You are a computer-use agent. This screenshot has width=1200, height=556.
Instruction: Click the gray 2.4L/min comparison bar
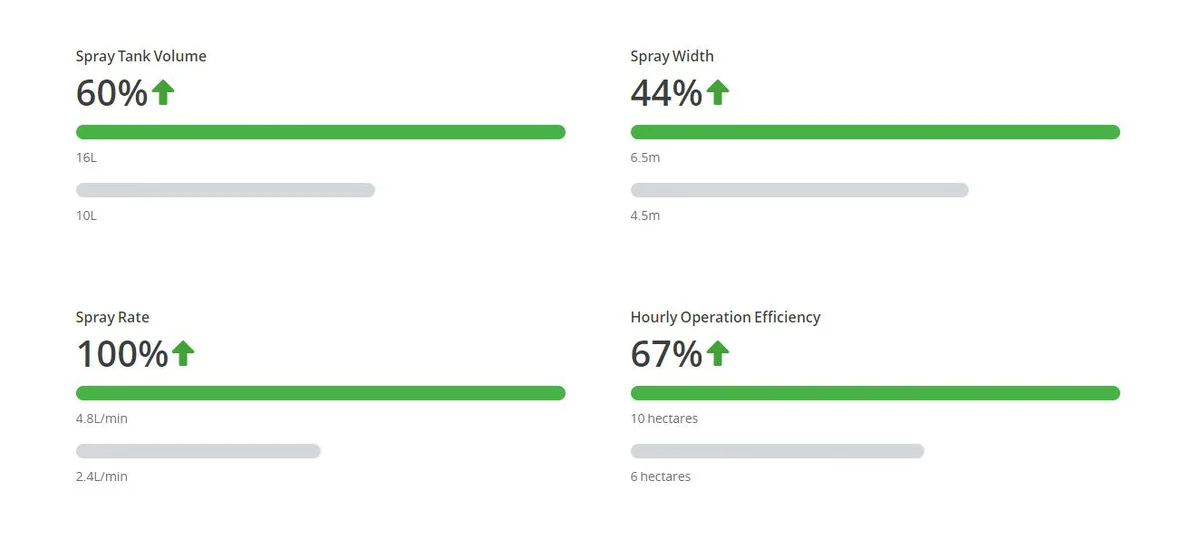[x=198, y=451]
